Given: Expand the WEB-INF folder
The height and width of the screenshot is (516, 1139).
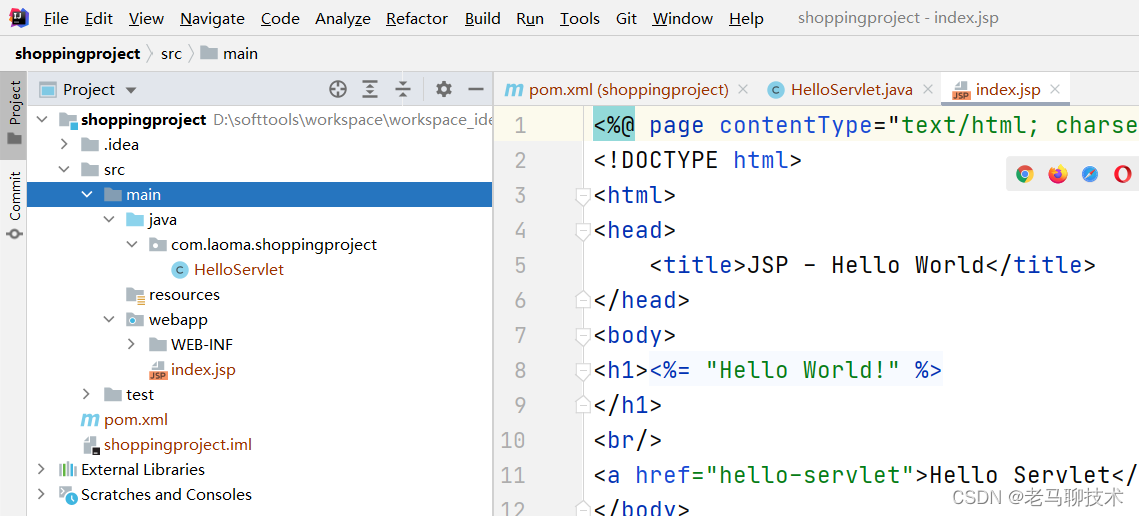Looking at the screenshot, I should pyautogui.click(x=131, y=344).
